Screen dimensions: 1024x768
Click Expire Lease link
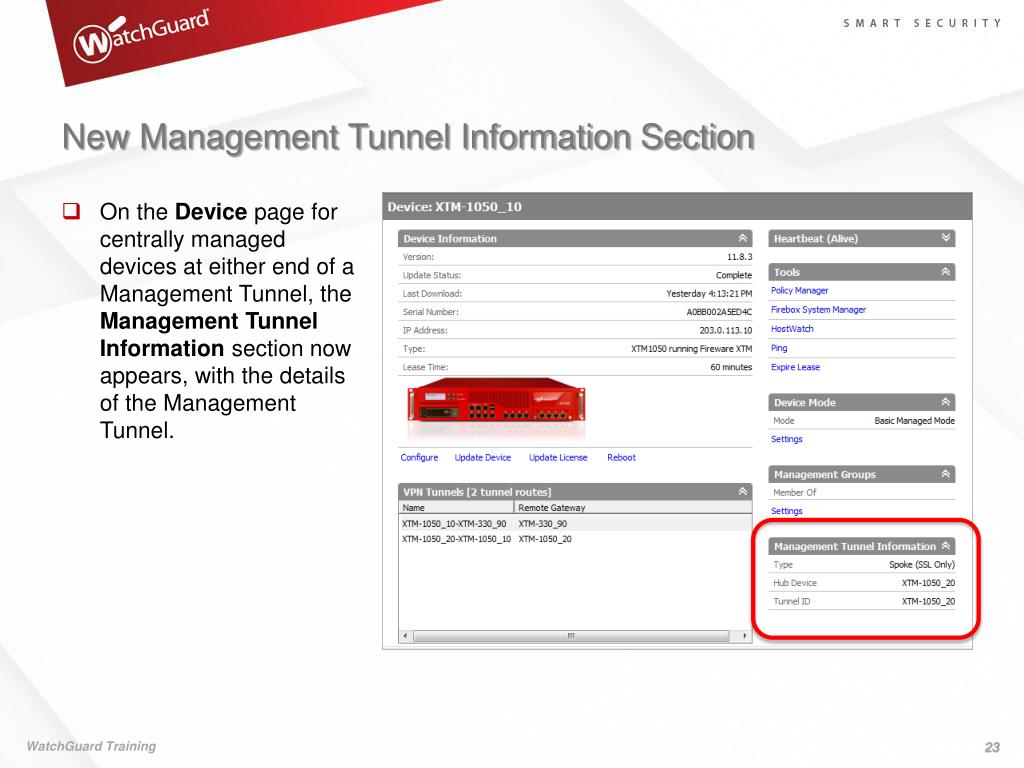click(x=795, y=367)
